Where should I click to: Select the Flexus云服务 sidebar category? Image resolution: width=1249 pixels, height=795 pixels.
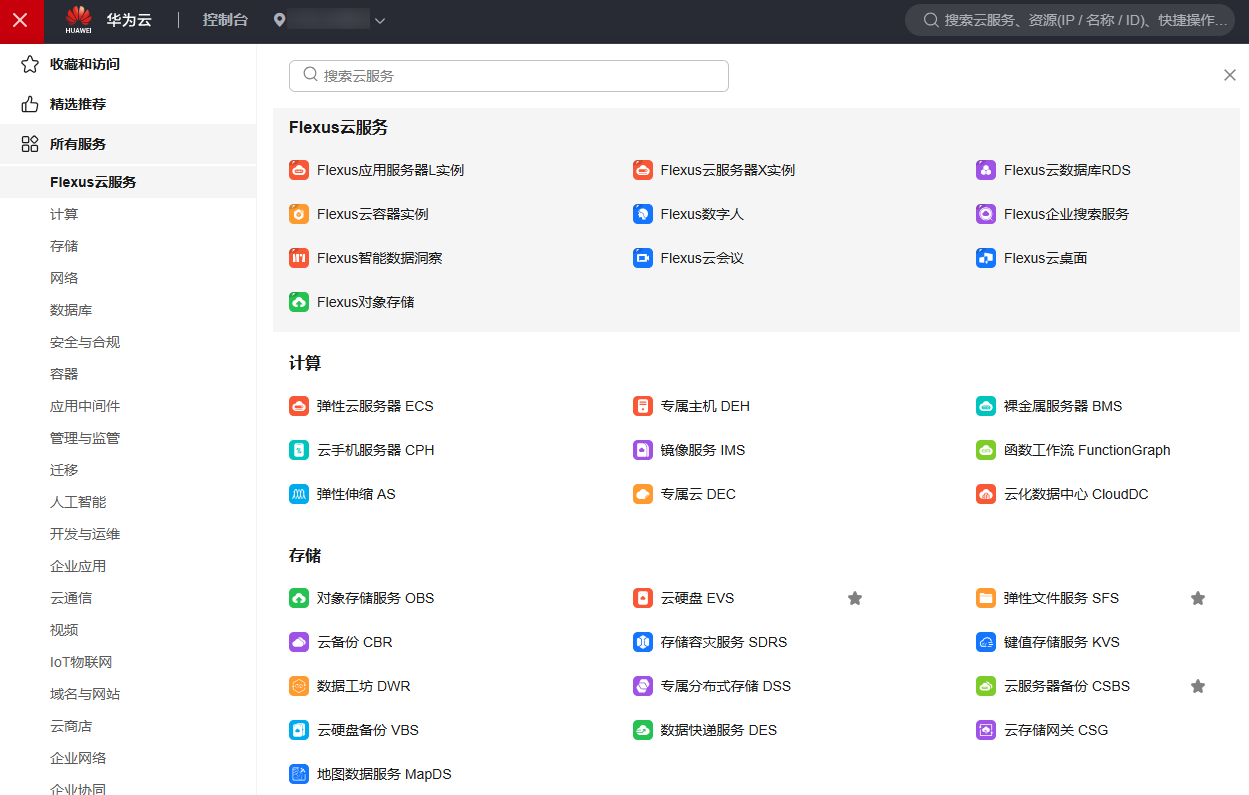[x=128, y=182]
